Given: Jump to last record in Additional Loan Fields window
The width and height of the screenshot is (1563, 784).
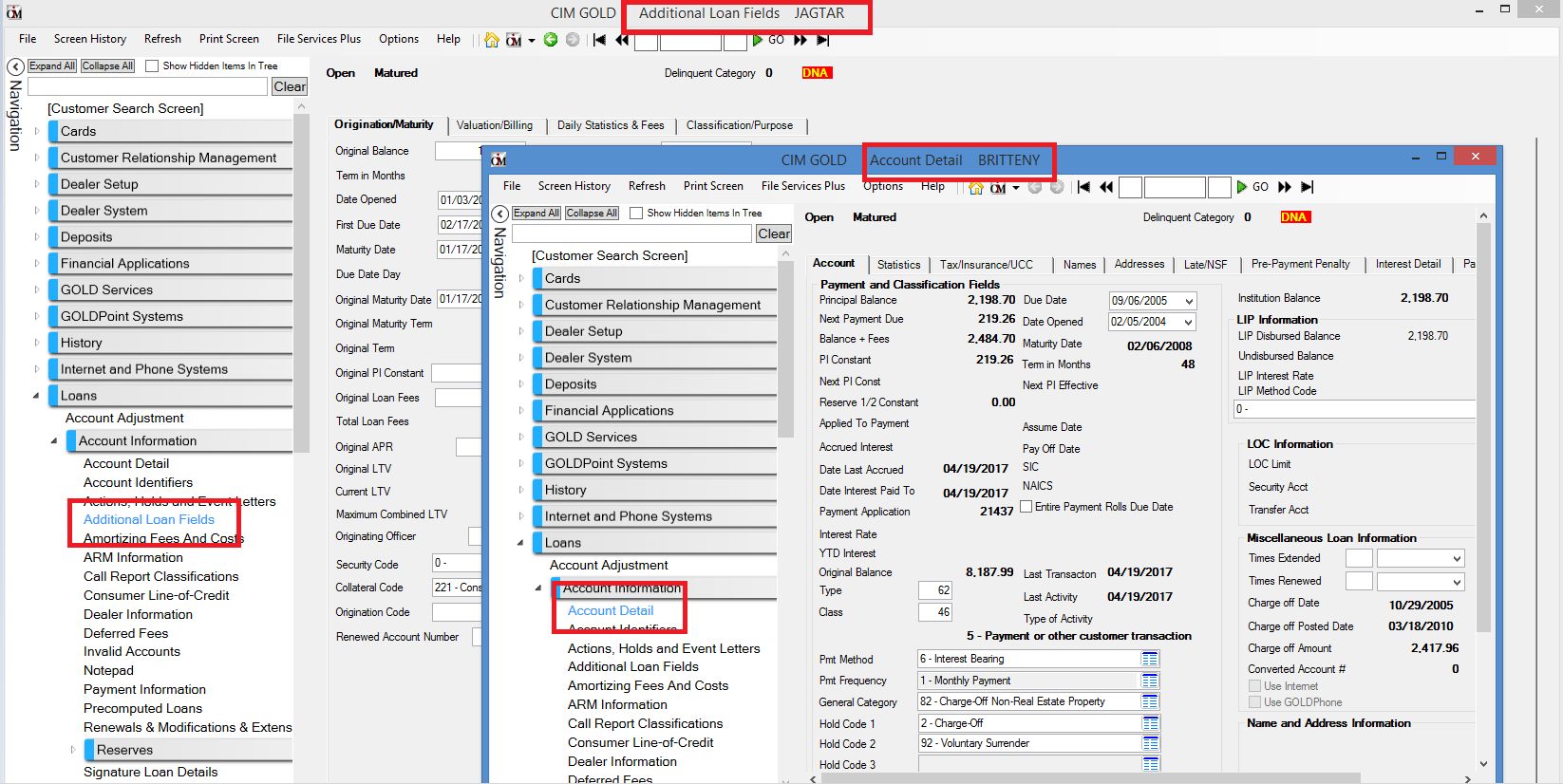Looking at the screenshot, I should coord(823,40).
